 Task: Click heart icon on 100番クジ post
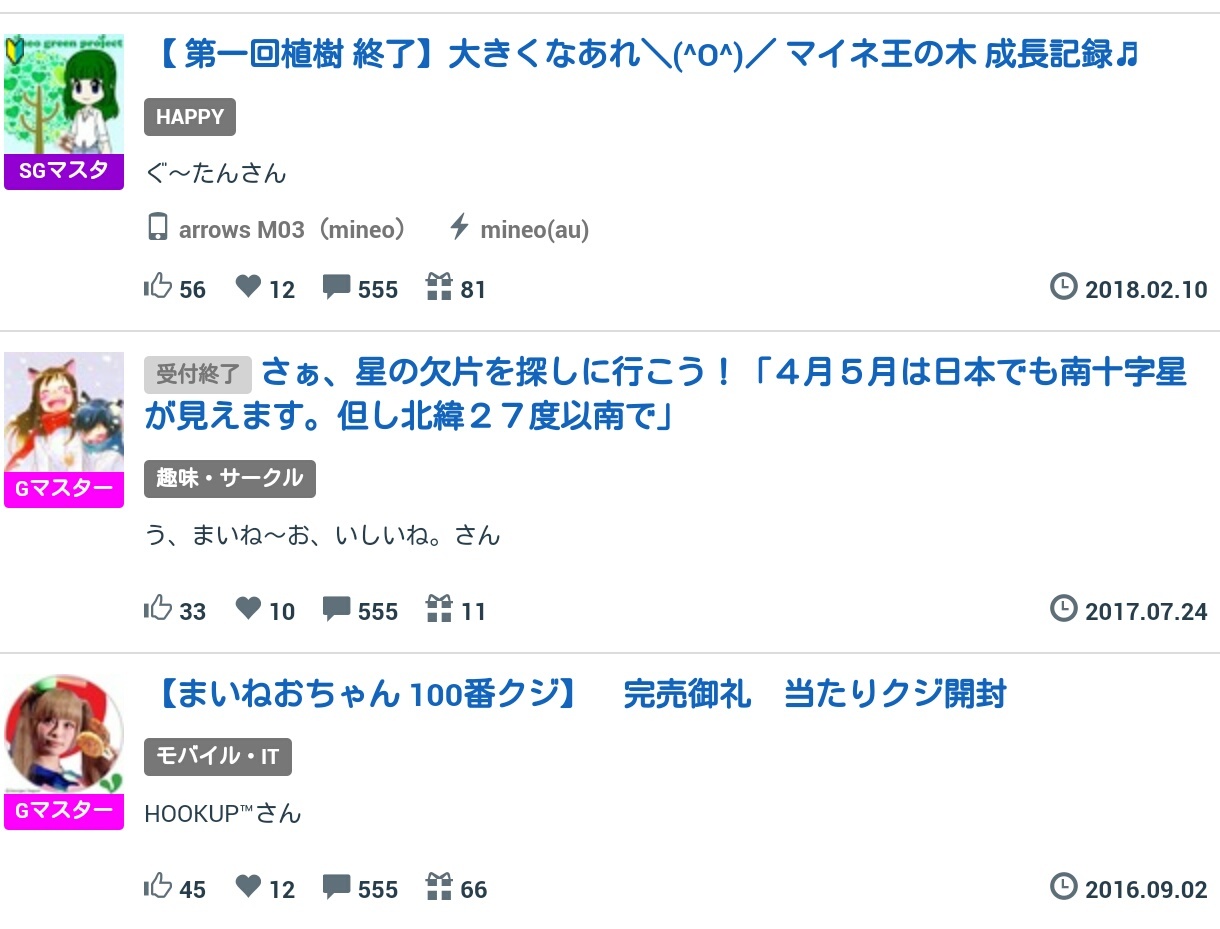(248, 887)
